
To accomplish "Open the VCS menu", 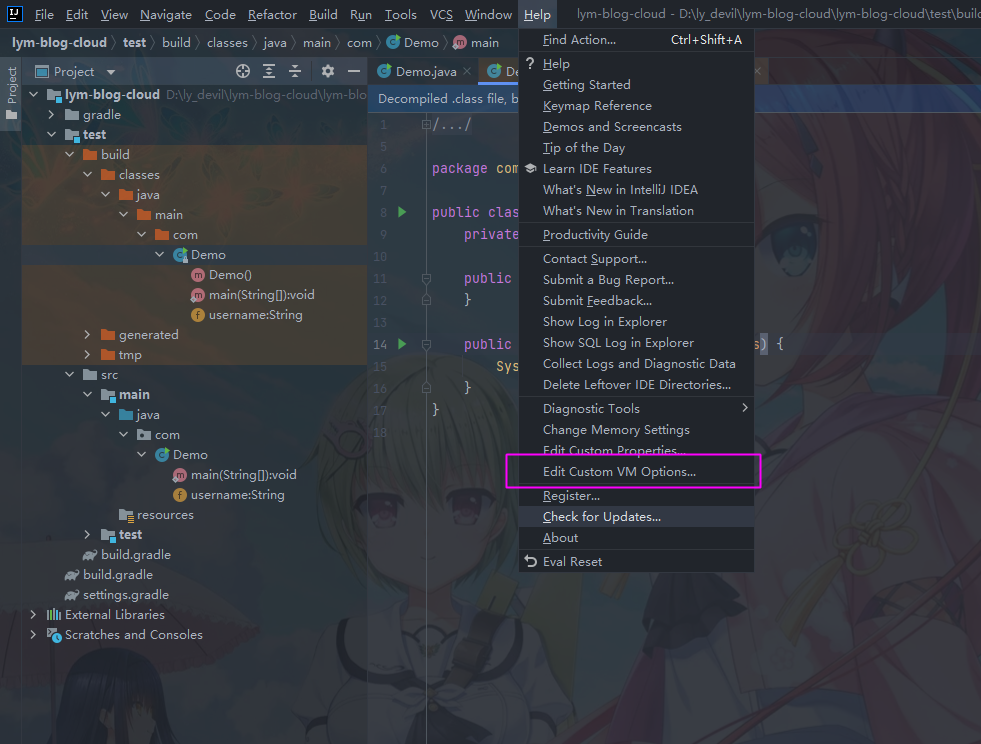I will [441, 14].
